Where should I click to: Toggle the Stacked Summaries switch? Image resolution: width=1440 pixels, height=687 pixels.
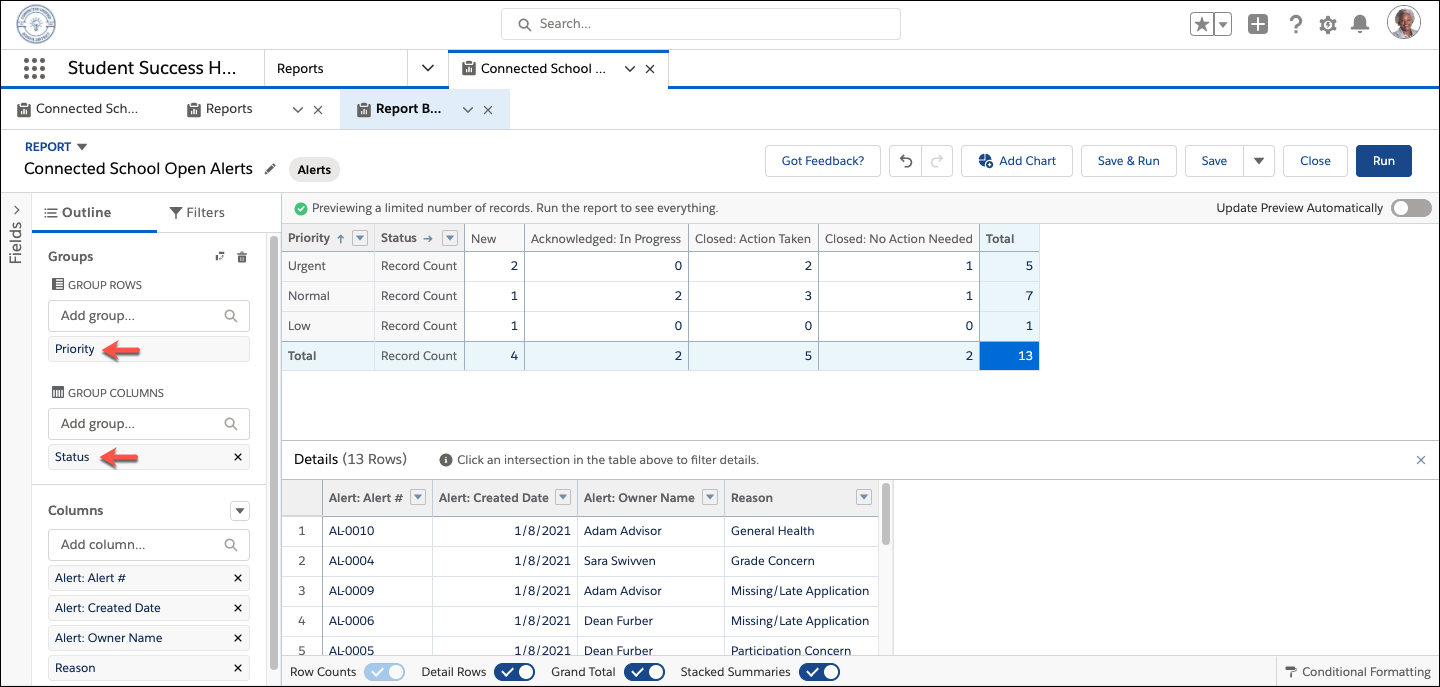(x=819, y=672)
